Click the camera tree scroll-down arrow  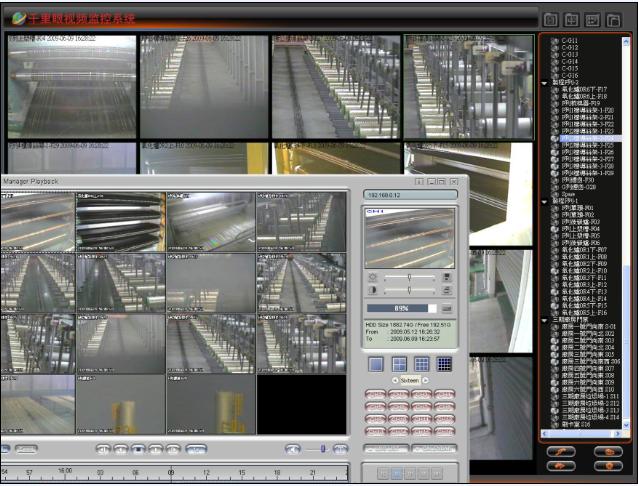coord(626,425)
